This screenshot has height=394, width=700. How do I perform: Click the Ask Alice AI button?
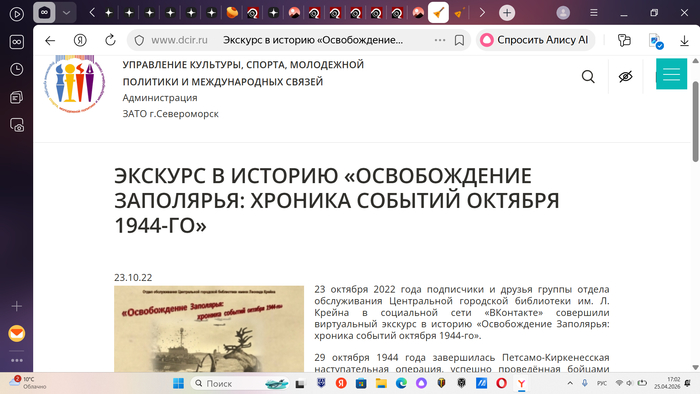[535, 40]
